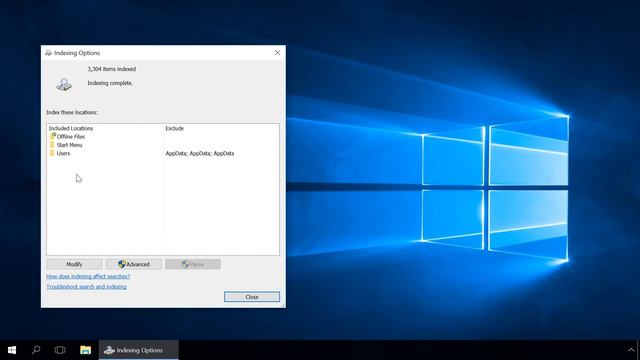The image size is (640, 360).
Task: Click the 'Index these locations:' label
Action: [x=72, y=112]
